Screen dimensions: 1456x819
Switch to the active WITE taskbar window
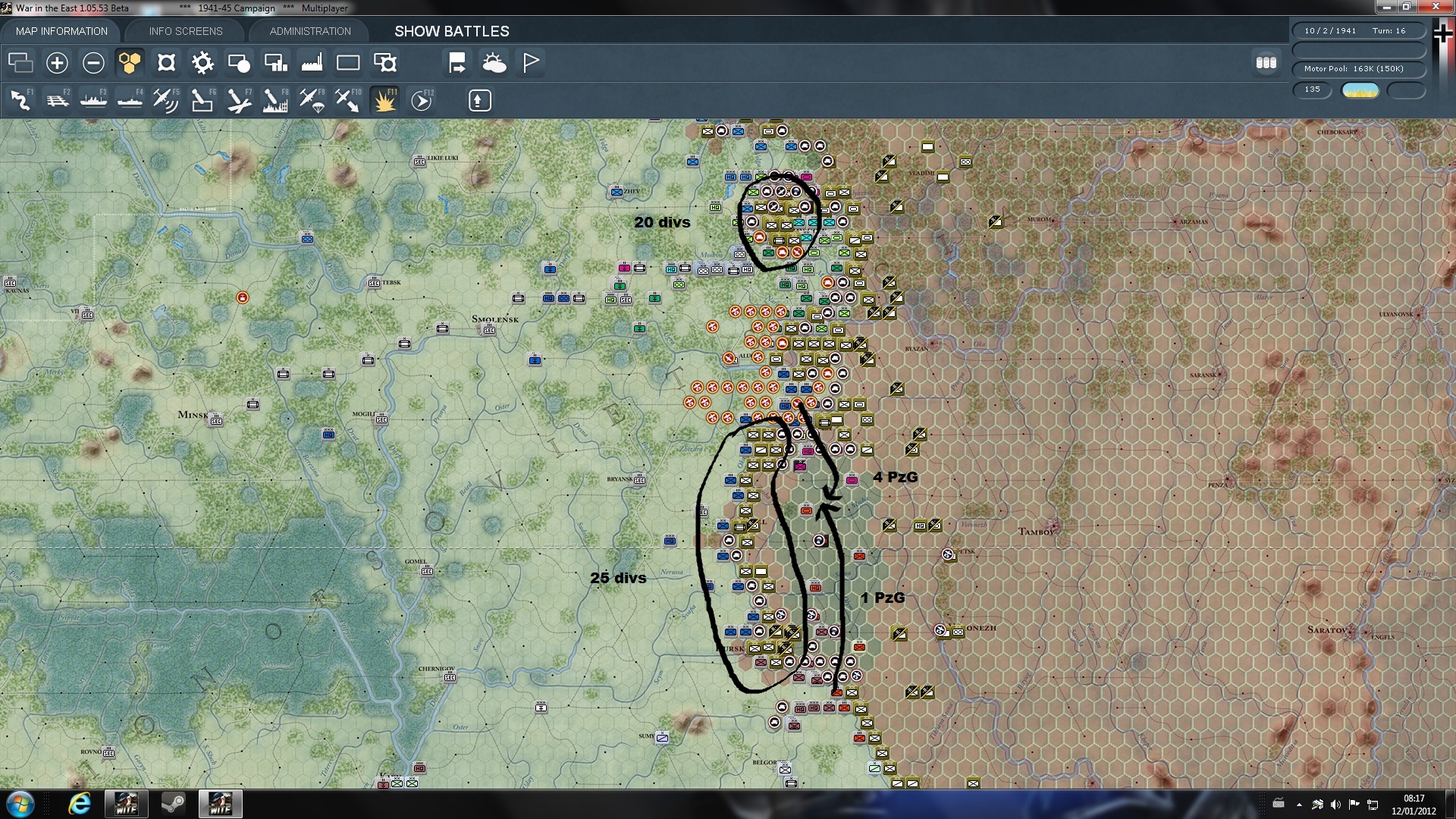[220, 804]
